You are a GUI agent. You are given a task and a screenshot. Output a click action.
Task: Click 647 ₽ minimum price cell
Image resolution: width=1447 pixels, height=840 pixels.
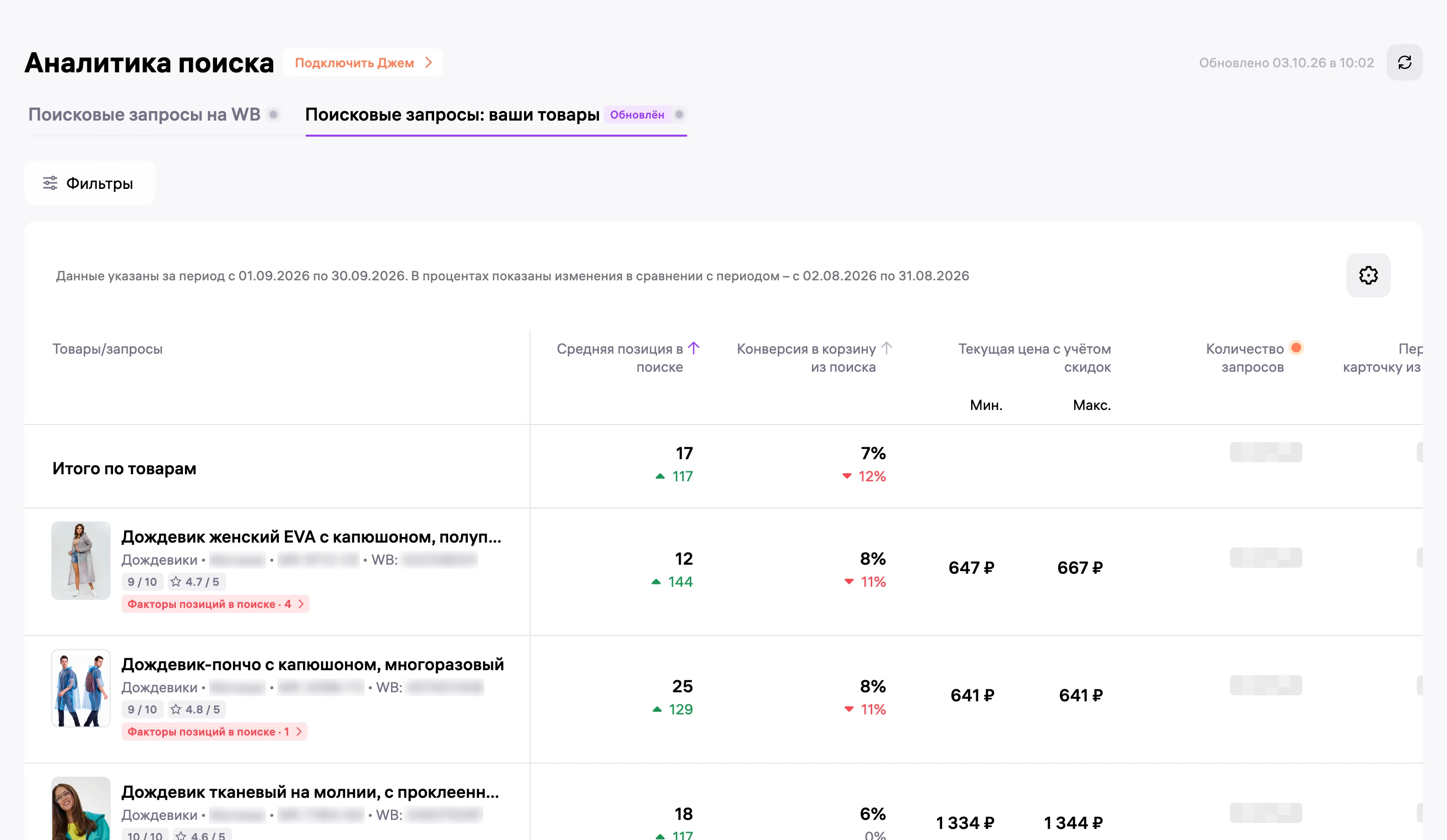pos(971,568)
